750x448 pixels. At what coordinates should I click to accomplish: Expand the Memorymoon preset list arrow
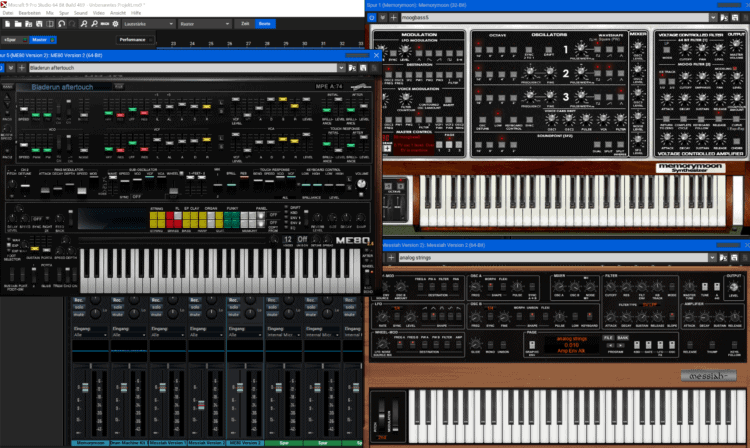pos(713,18)
